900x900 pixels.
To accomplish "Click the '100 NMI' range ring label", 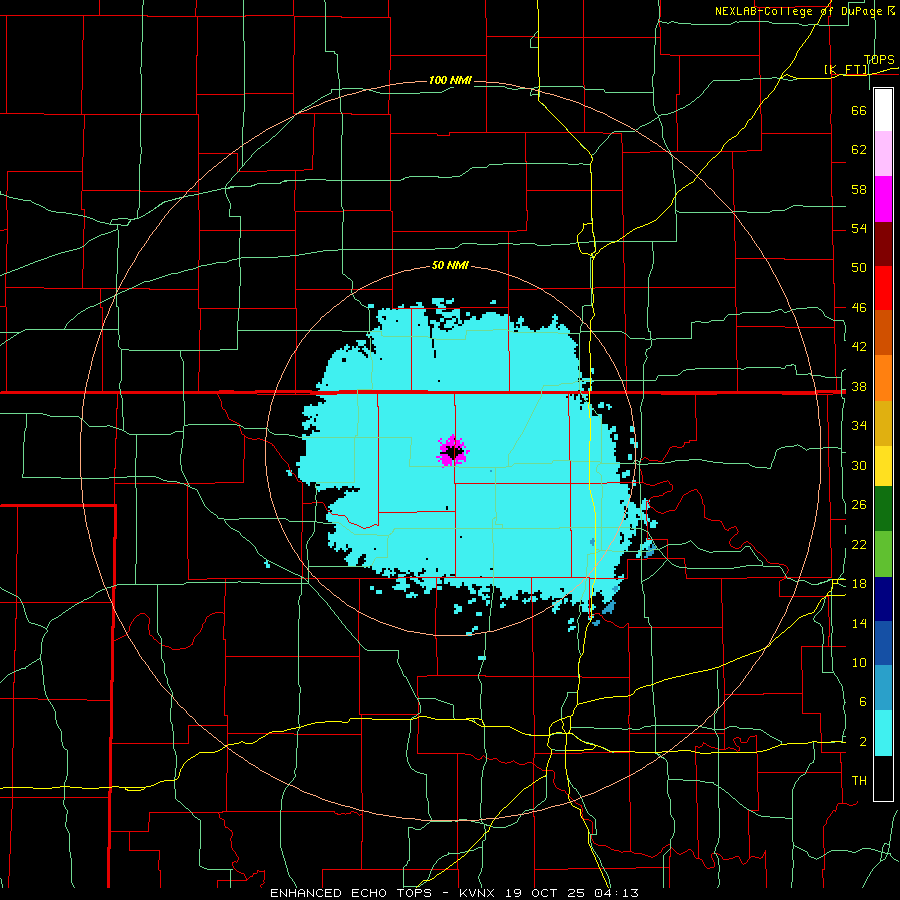I will pos(450,80).
